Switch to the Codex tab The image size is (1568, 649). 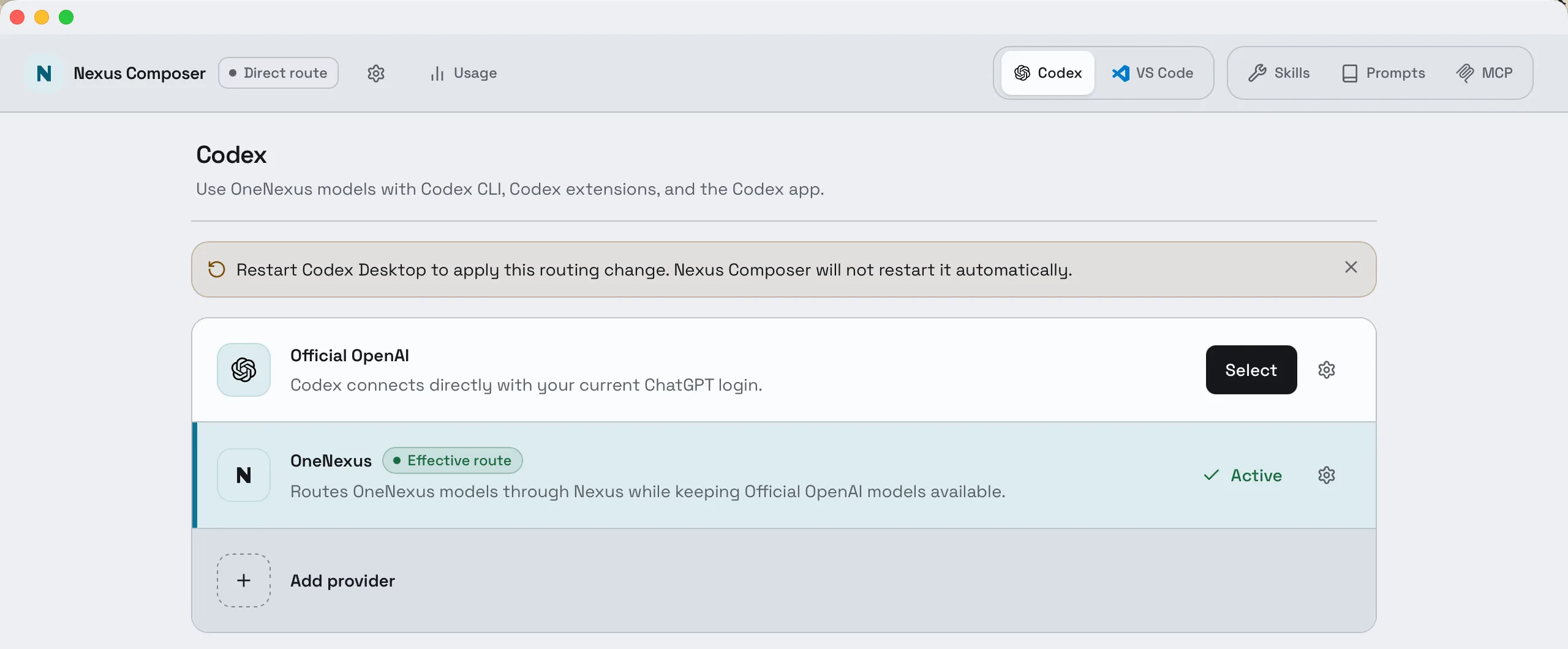point(1048,73)
